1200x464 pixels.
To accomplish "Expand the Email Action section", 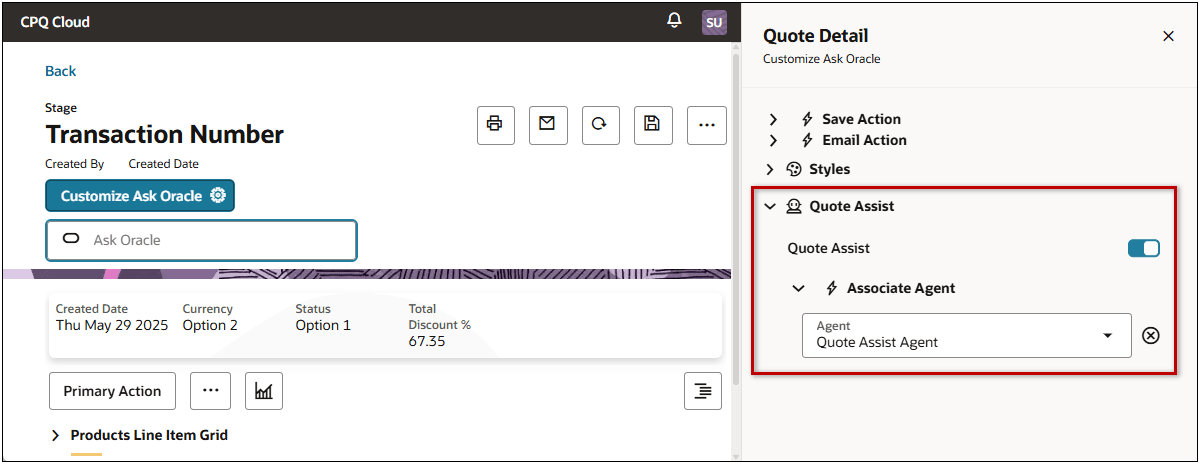I will tap(773, 140).
